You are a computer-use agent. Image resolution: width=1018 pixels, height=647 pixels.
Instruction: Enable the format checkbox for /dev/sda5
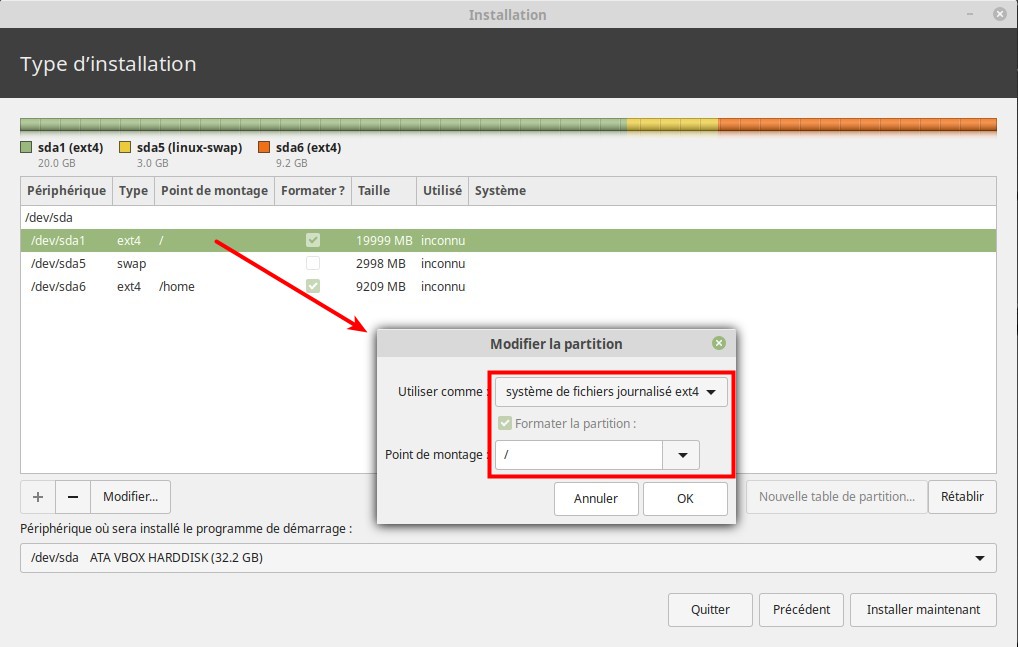(313, 264)
